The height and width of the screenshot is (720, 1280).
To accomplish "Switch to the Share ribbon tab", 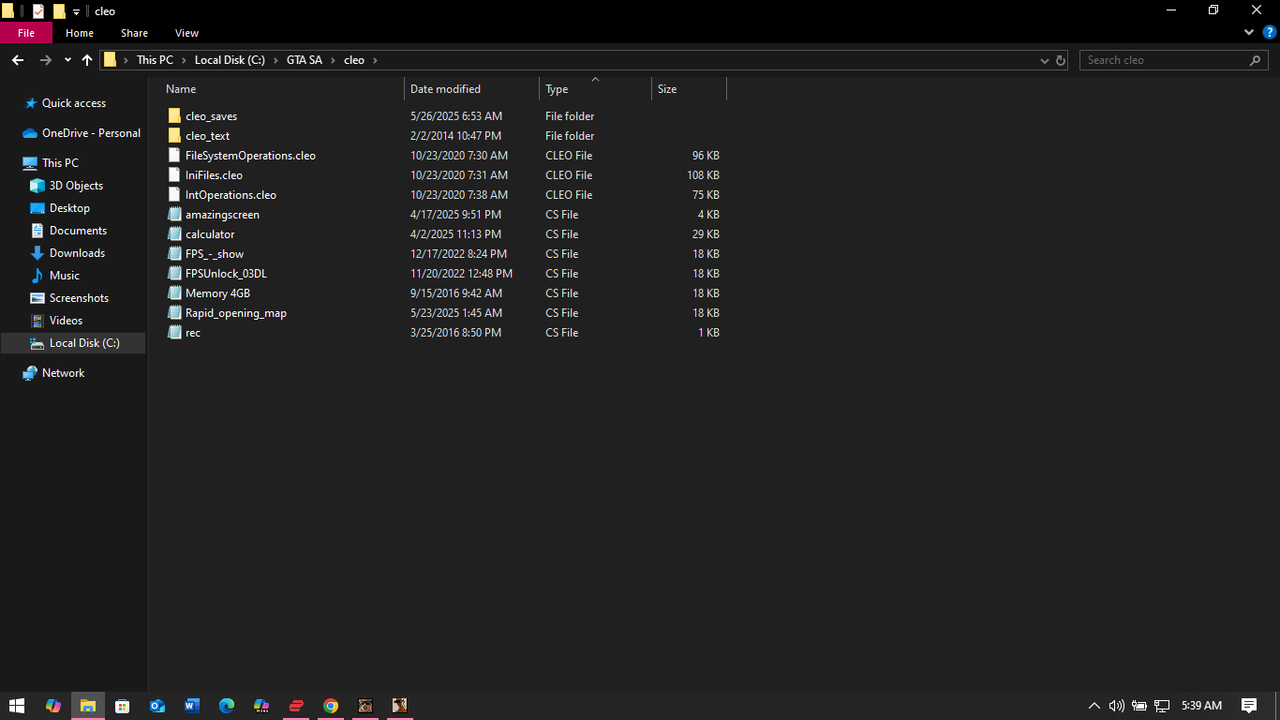I will click(x=134, y=33).
